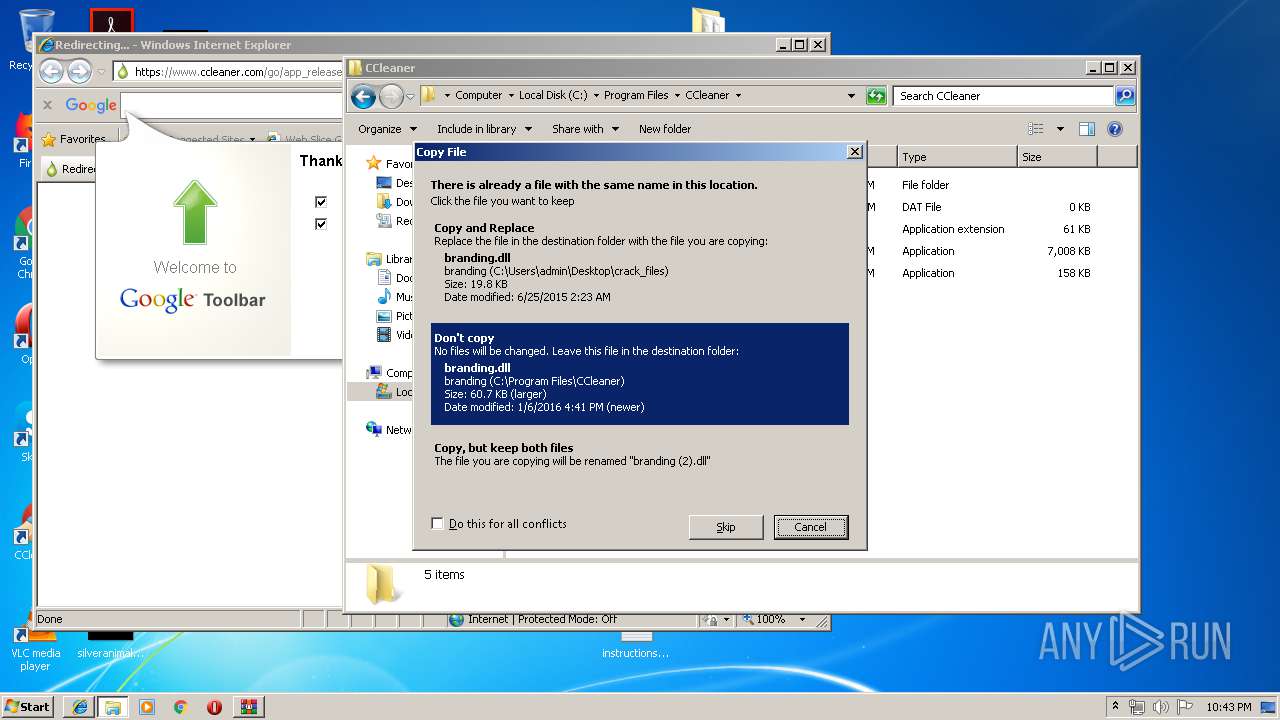Expand the Computer breadcrumb arrow
Image resolution: width=1280 pixels, height=720 pixels.
pyautogui.click(x=510, y=96)
